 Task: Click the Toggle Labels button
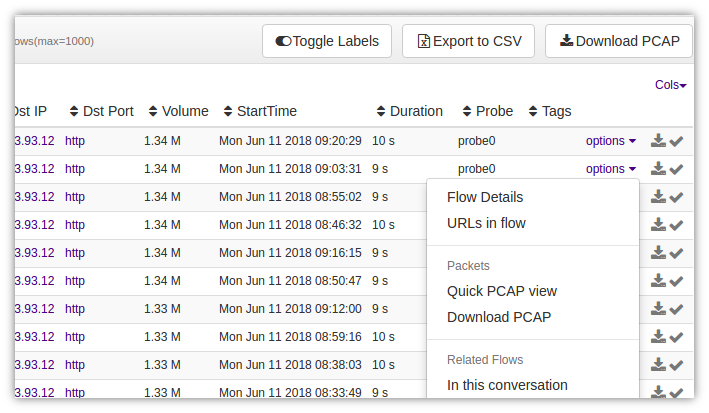pos(327,41)
